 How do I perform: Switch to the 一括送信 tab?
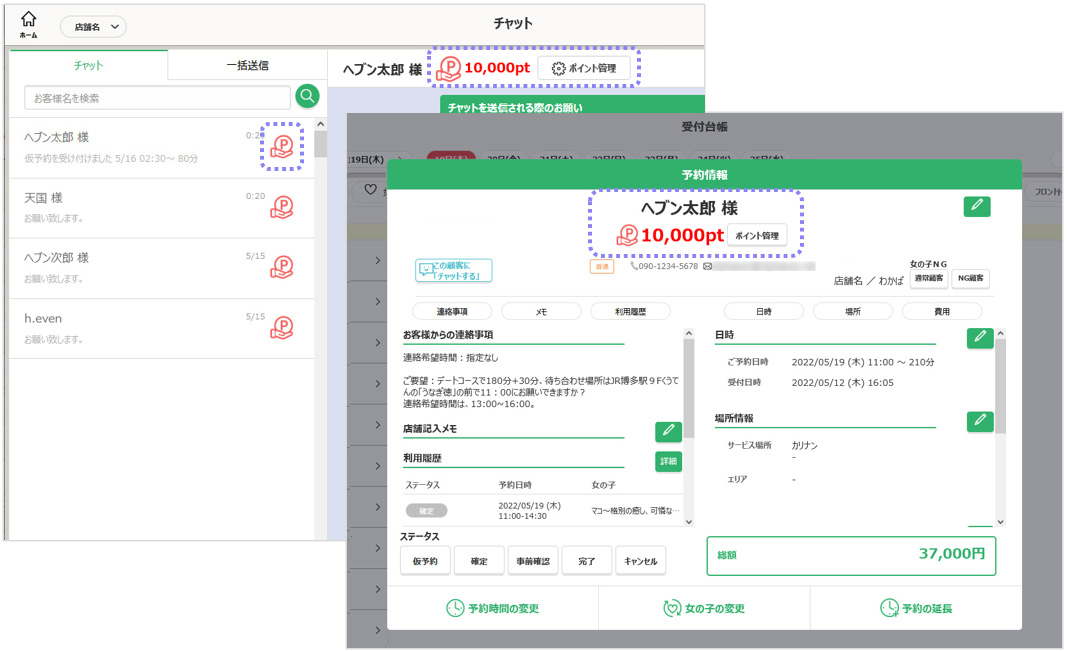[247, 65]
